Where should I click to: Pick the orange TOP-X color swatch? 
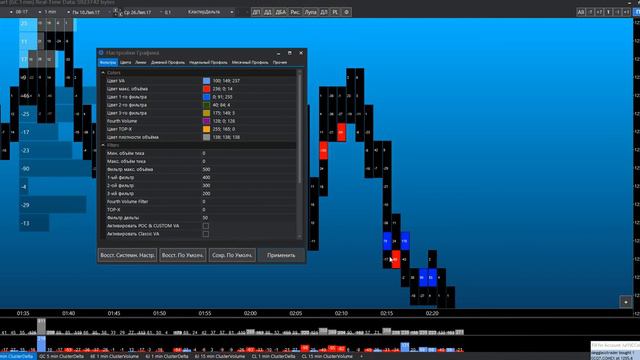[x=207, y=129]
